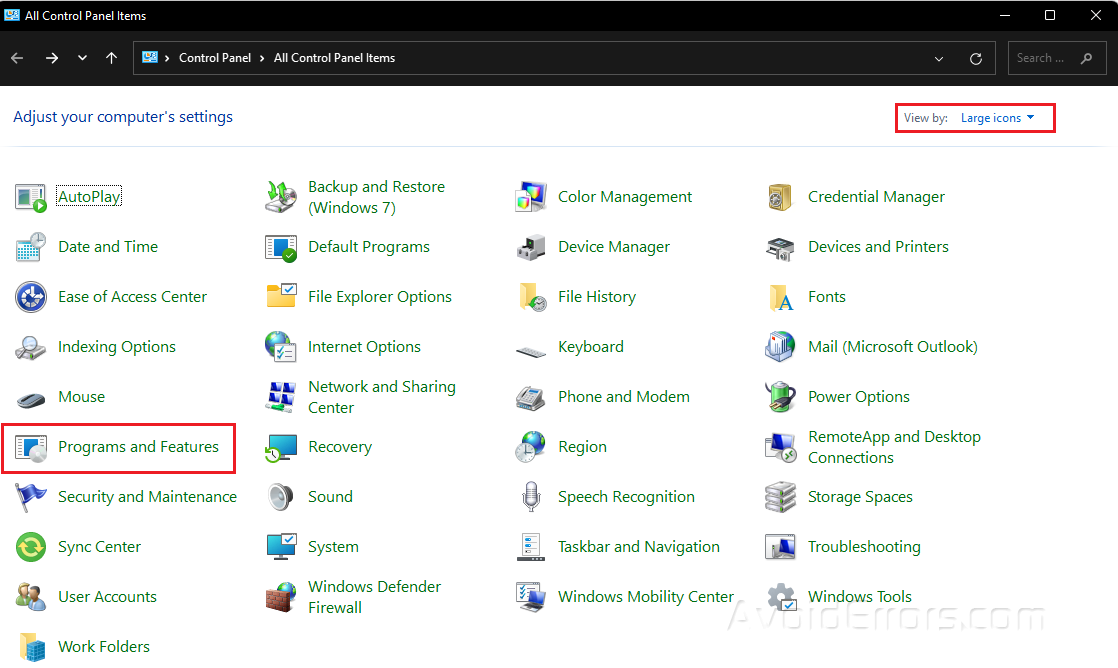Go up one level with Up arrow
This screenshot has width=1118, height=668.
click(x=111, y=58)
